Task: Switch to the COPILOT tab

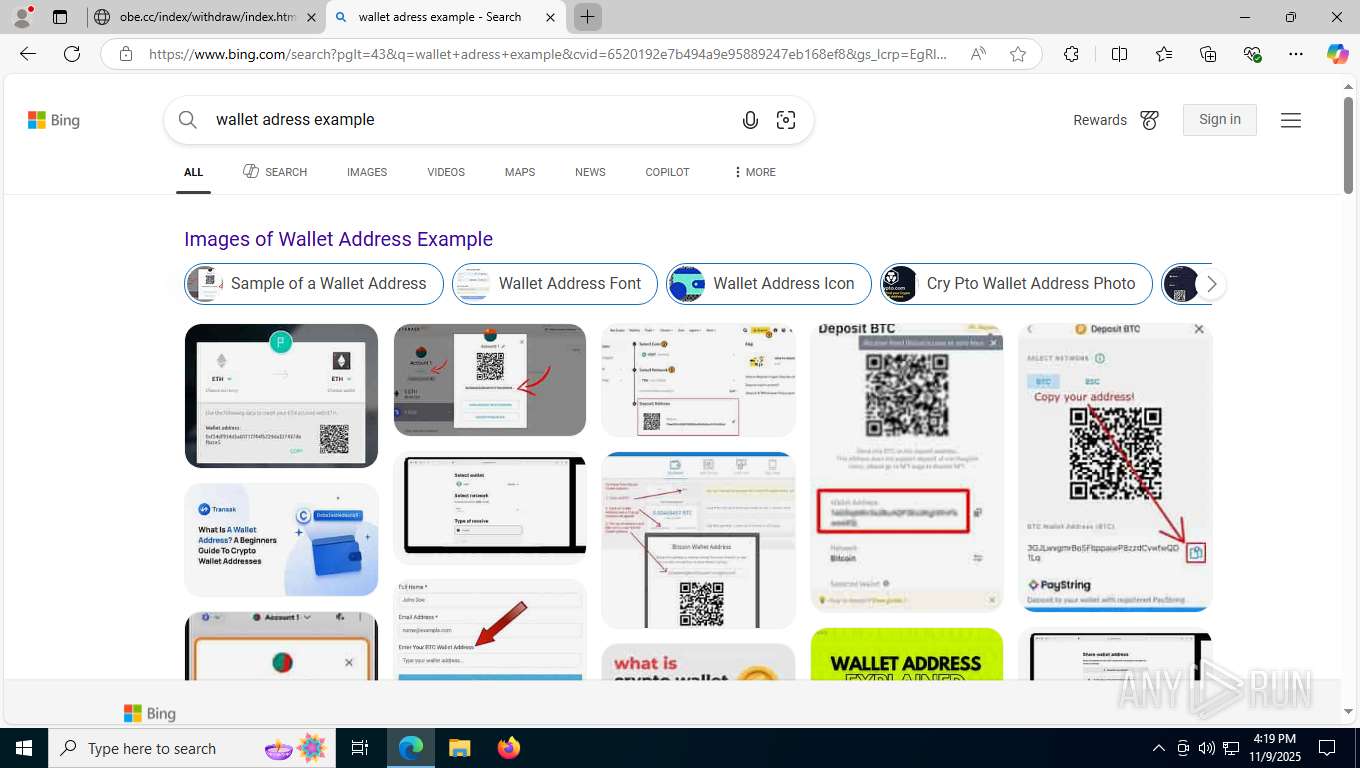Action: click(x=667, y=172)
